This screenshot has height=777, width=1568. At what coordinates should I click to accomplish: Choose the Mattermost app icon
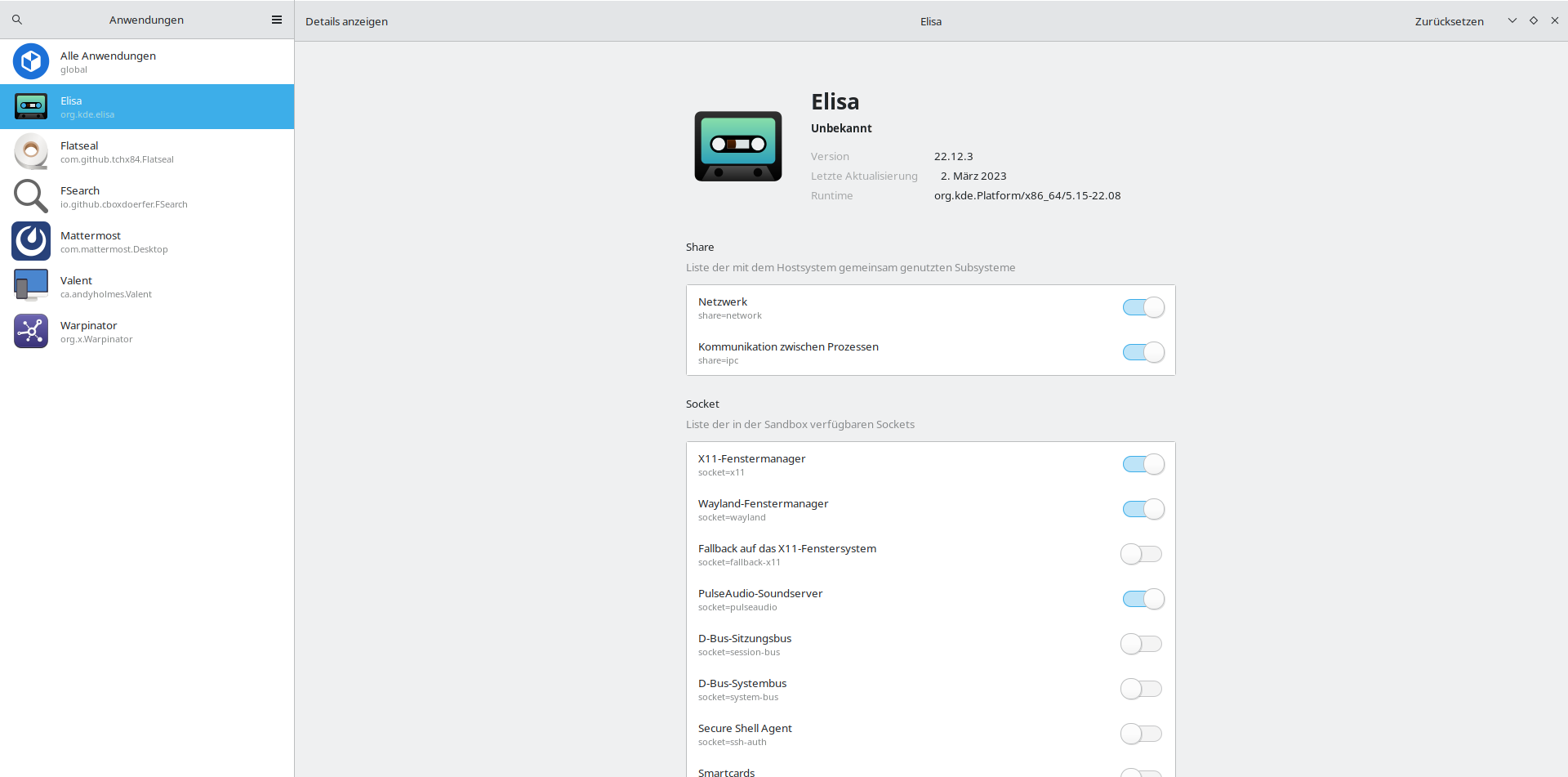click(31, 242)
